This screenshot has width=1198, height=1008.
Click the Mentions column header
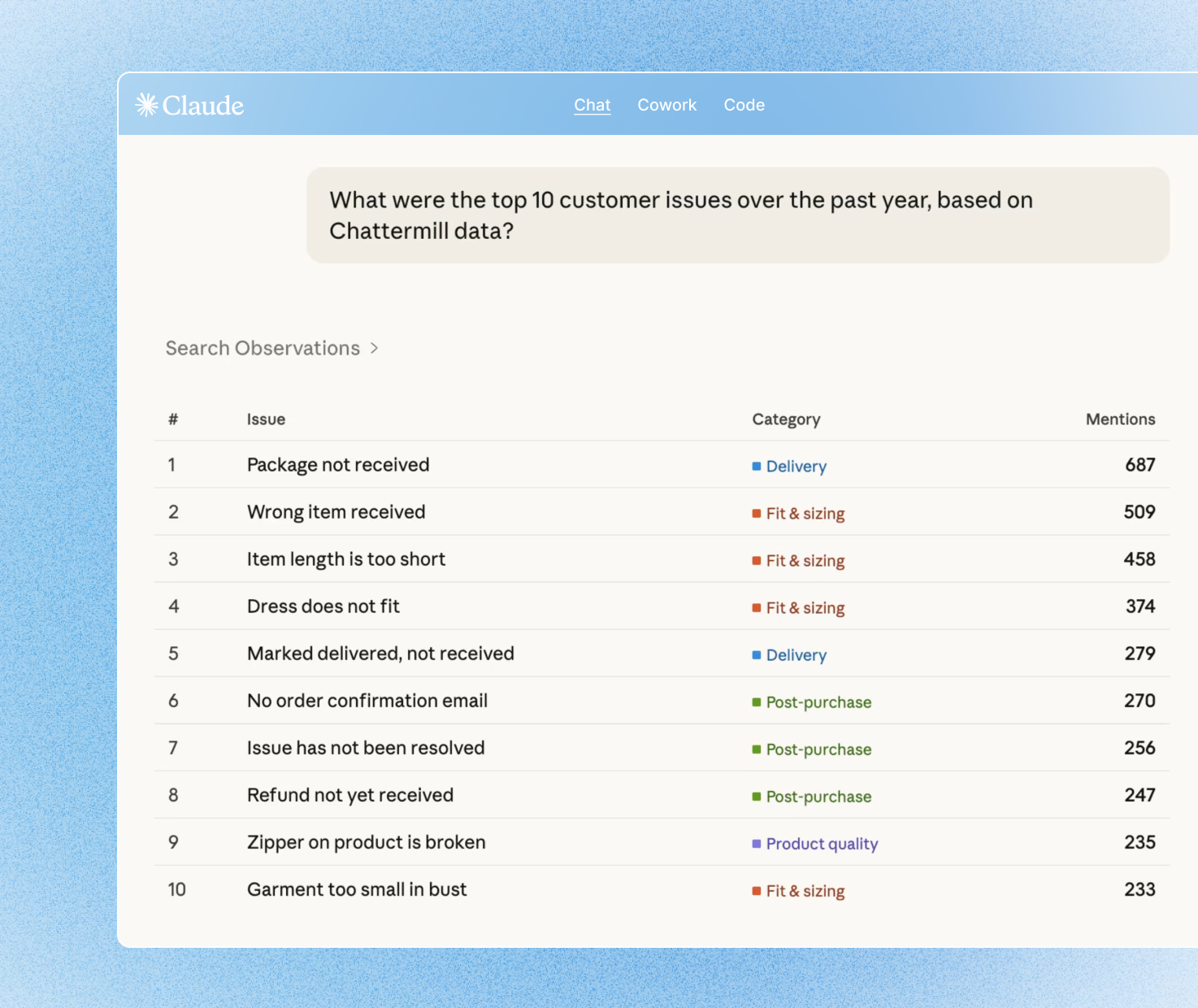tap(1121, 419)
